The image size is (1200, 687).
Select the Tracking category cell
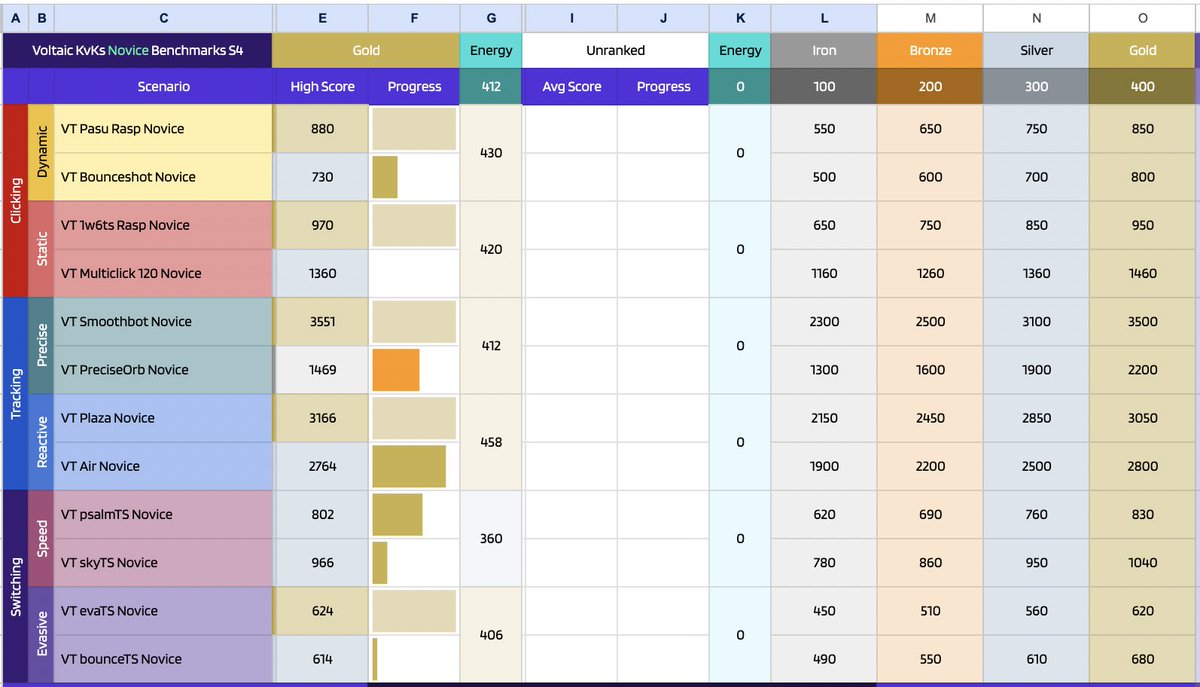point(15,394)
